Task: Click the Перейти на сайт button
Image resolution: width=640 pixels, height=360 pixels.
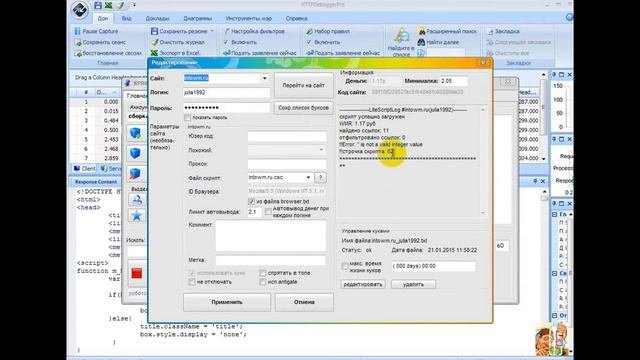Action: point(304,85)
